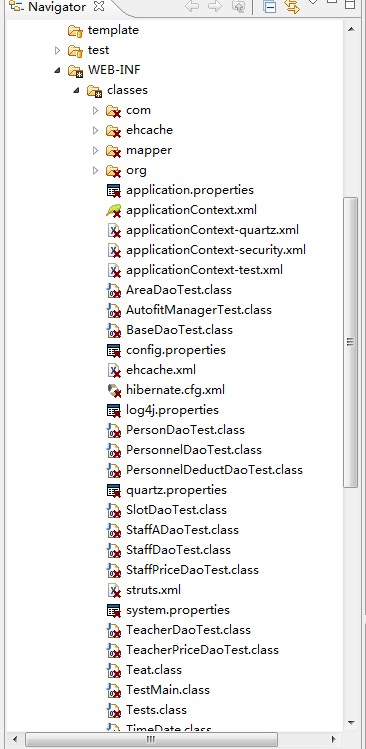This screenshot has width=366, height=749.
Task: Click the Back navigation arrow icon
Action: tap(193, 7)
